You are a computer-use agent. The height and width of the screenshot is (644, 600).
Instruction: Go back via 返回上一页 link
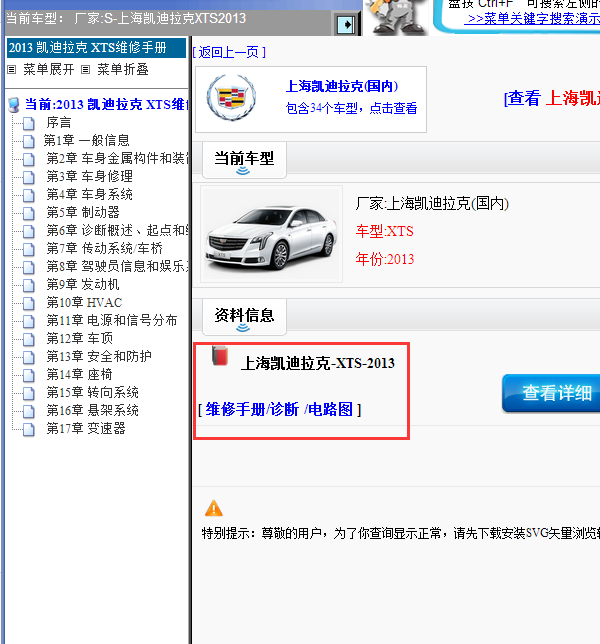229,52
